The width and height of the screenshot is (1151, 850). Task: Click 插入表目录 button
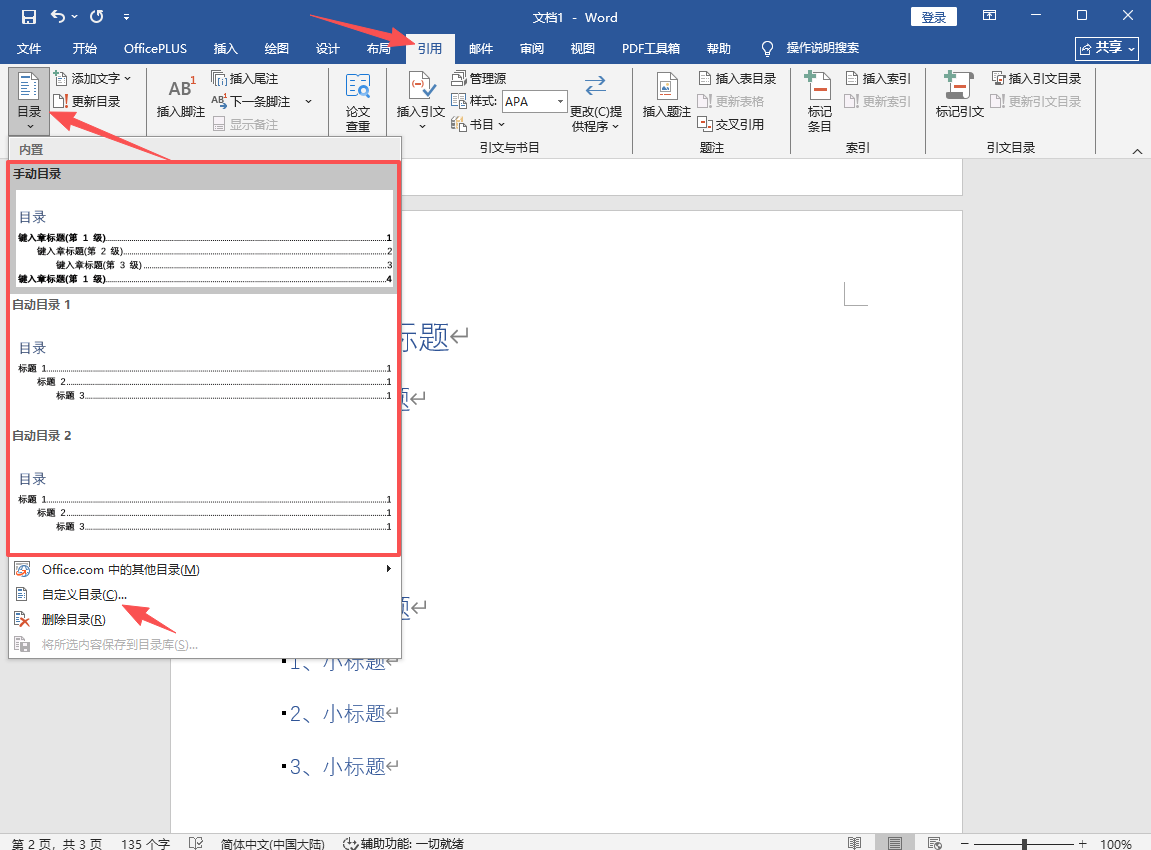(737, 79)
